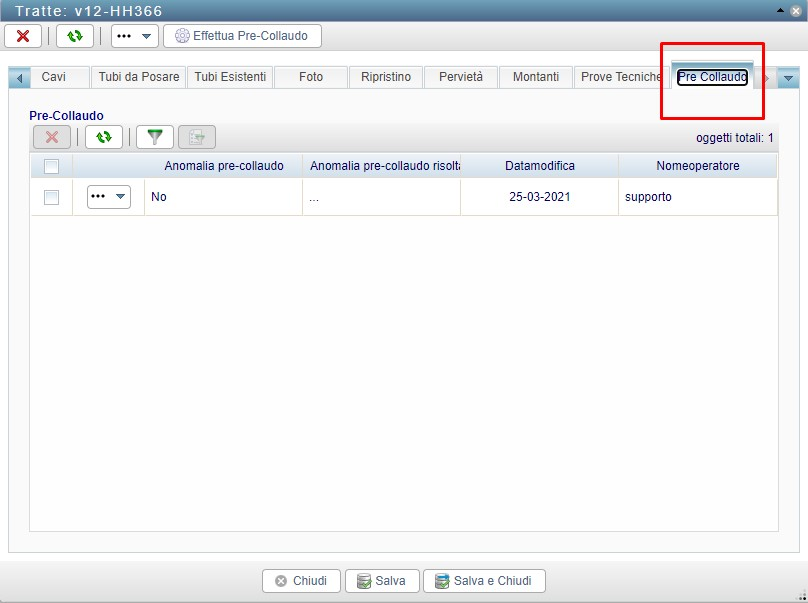Expand the tab list dropdown arrow
This screenshot has height=603, width=808.
[788, 78]
